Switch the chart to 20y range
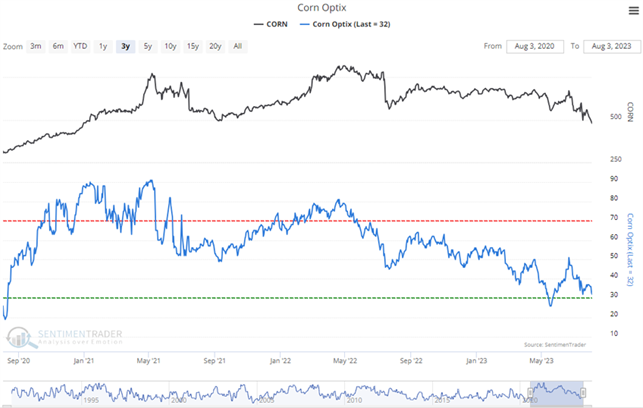The height and width of the screenshot is (408, 643). pyautogui.click(x=215, y=46)
